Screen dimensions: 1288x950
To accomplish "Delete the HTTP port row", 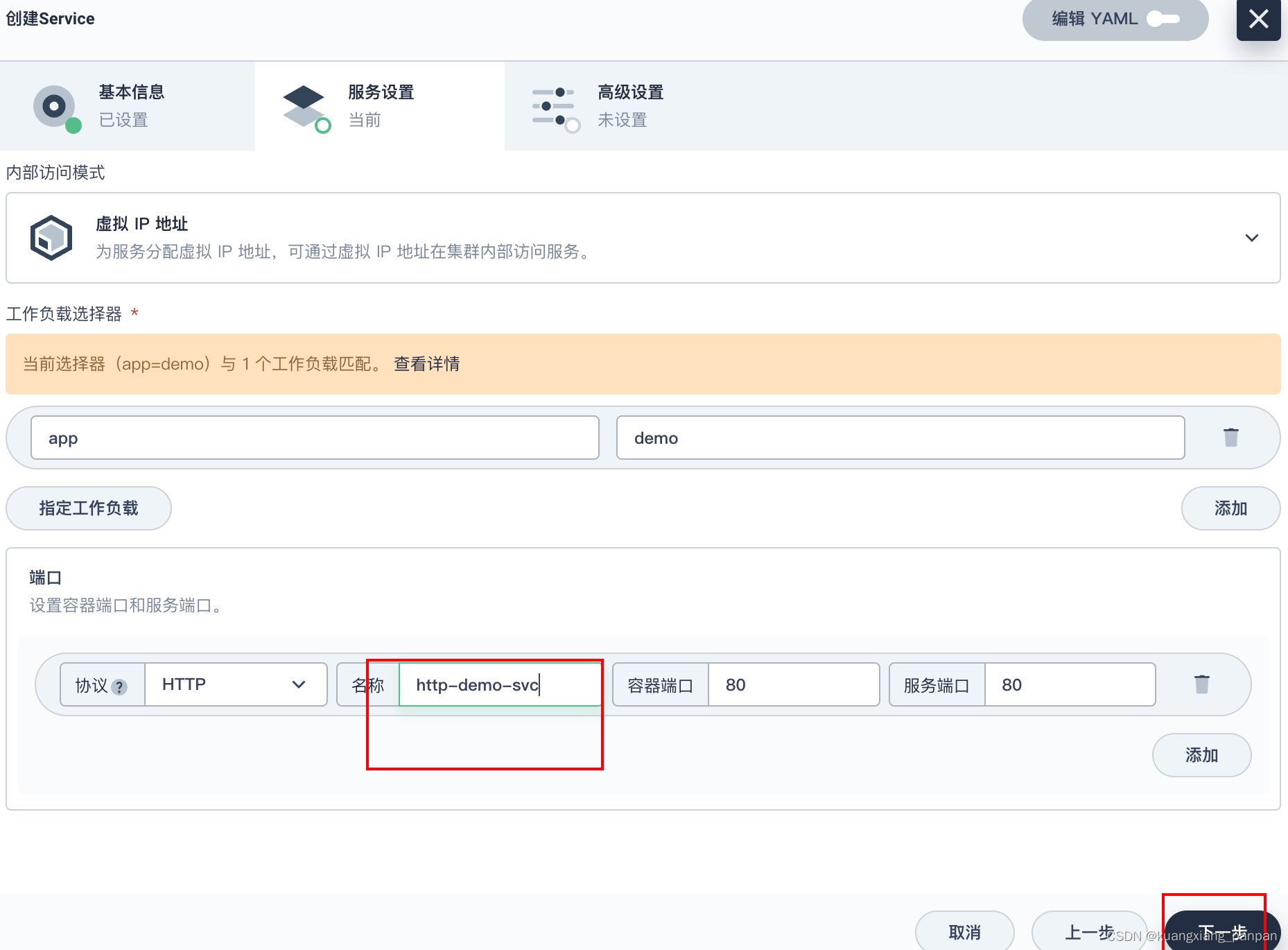I will pyautogui.click(x=1201, y=684).
